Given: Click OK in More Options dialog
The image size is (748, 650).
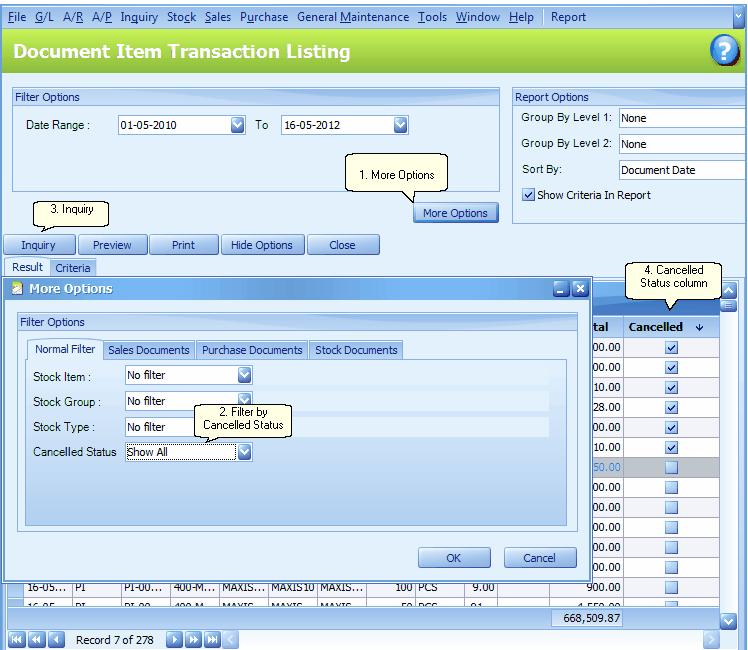Looking at the screenshot, I should tap(454, 557).
